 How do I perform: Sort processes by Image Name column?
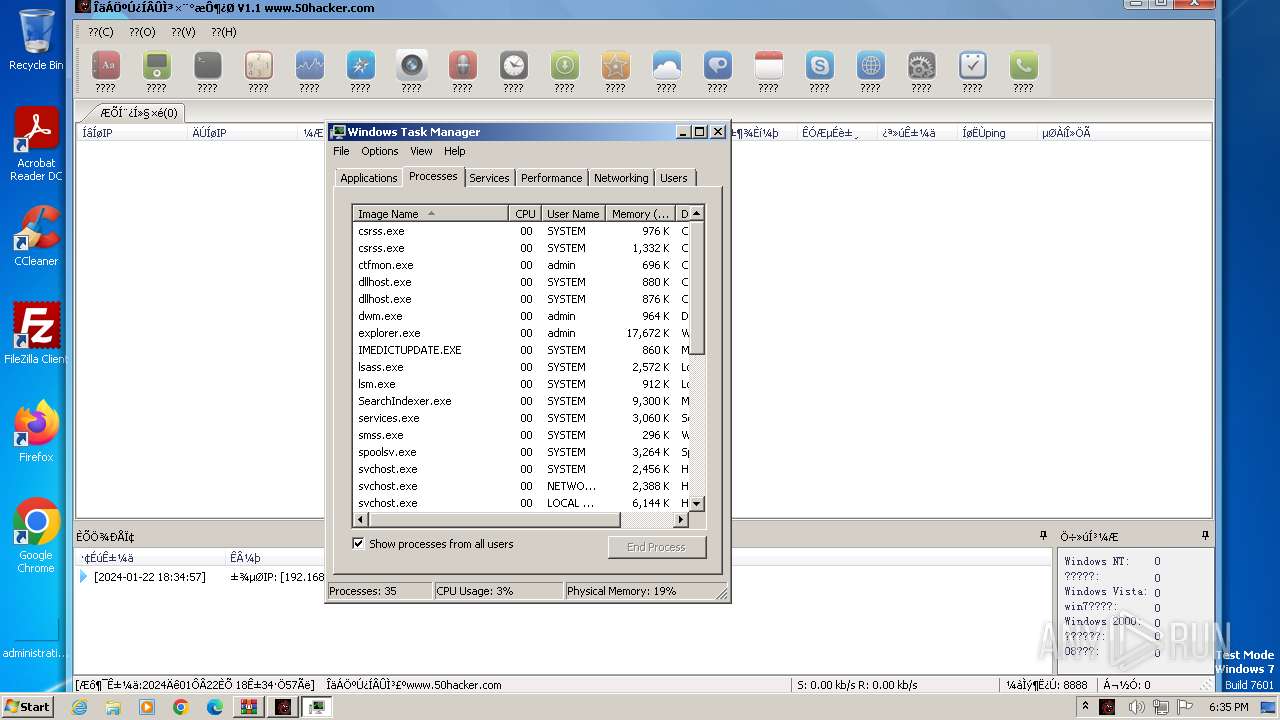coord(430,214)
